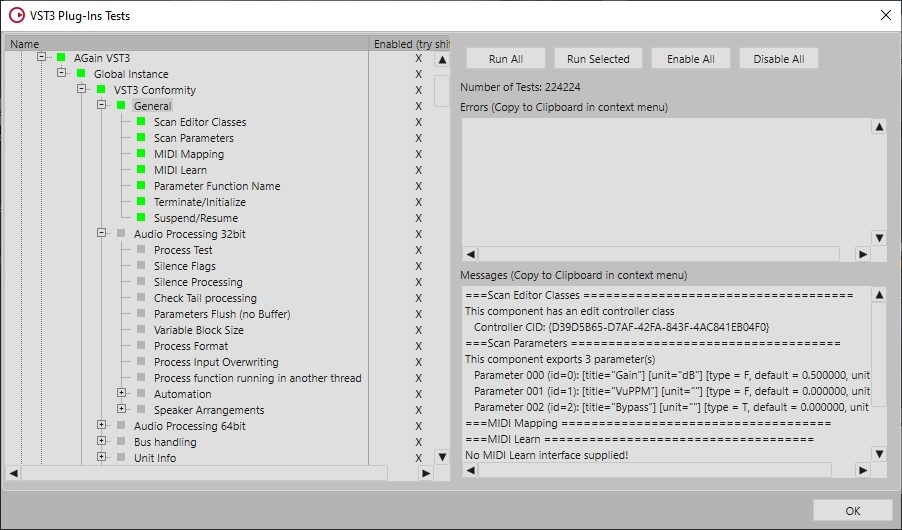Click the gray square beside Audio Processing 32bit

coord(121,233)
